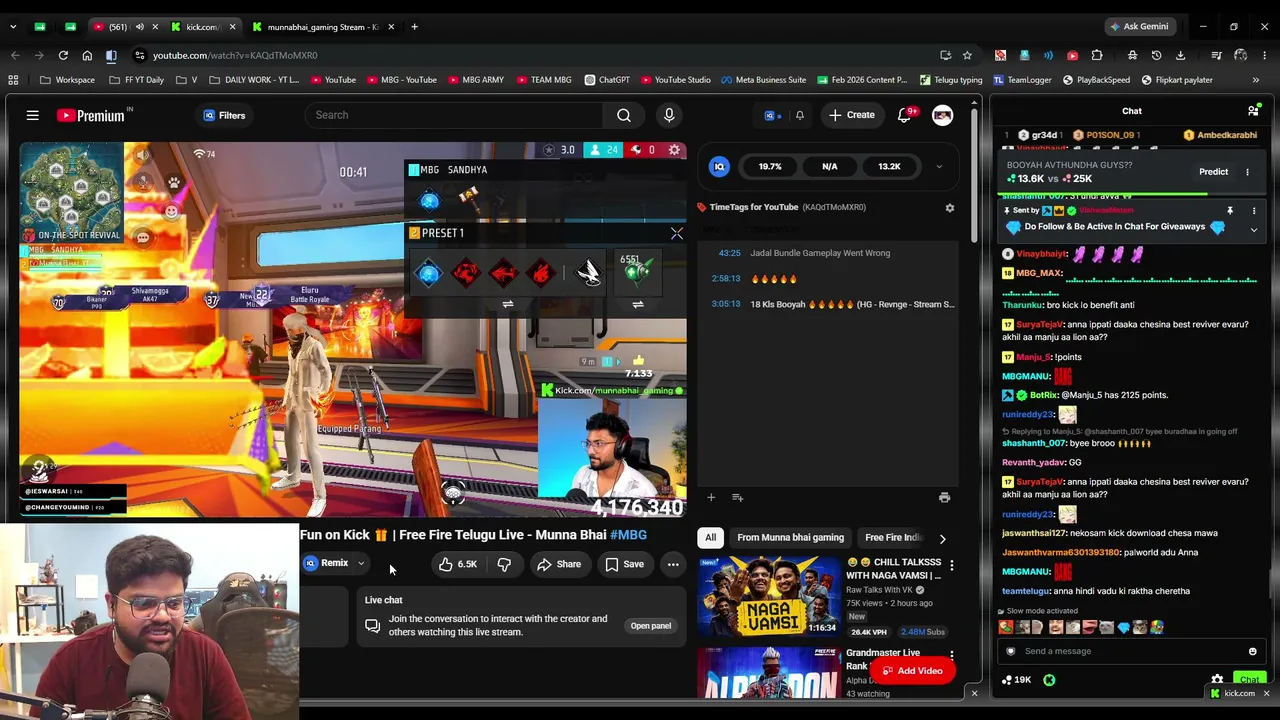Open more actions menu beside Save

click(x=673, y=564)
